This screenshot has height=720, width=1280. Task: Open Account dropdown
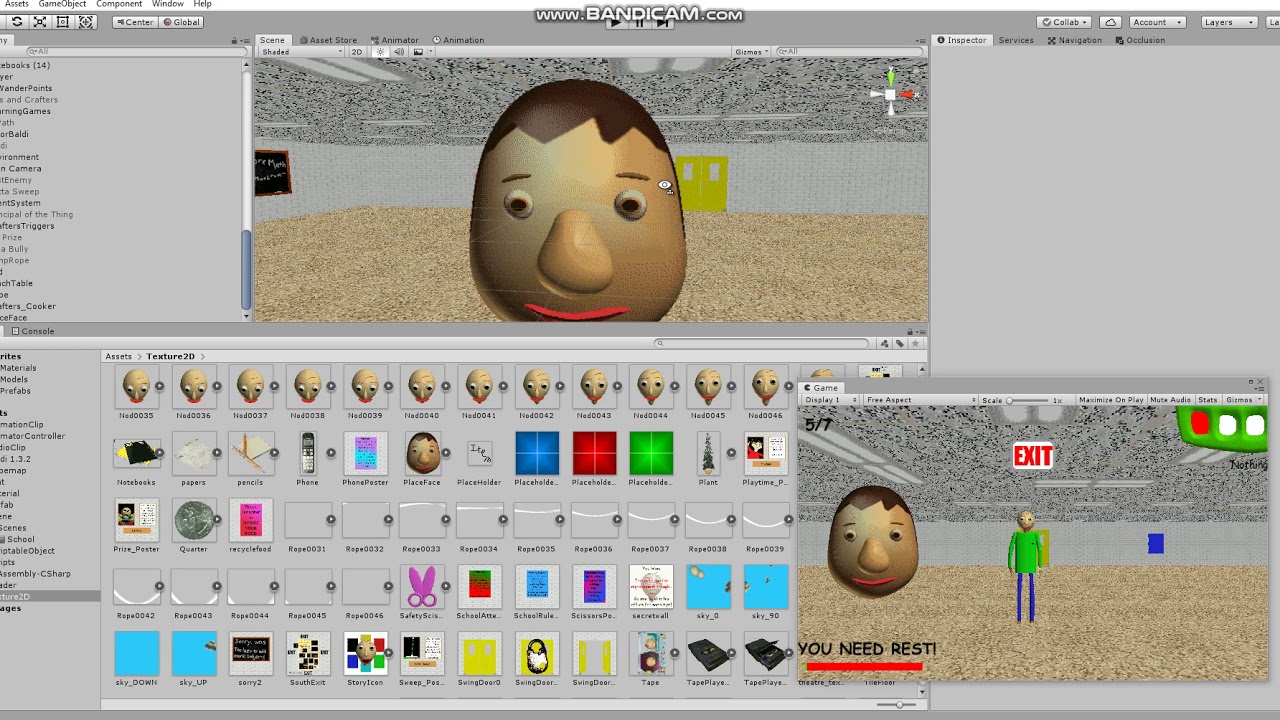(x=1157, y=22)
